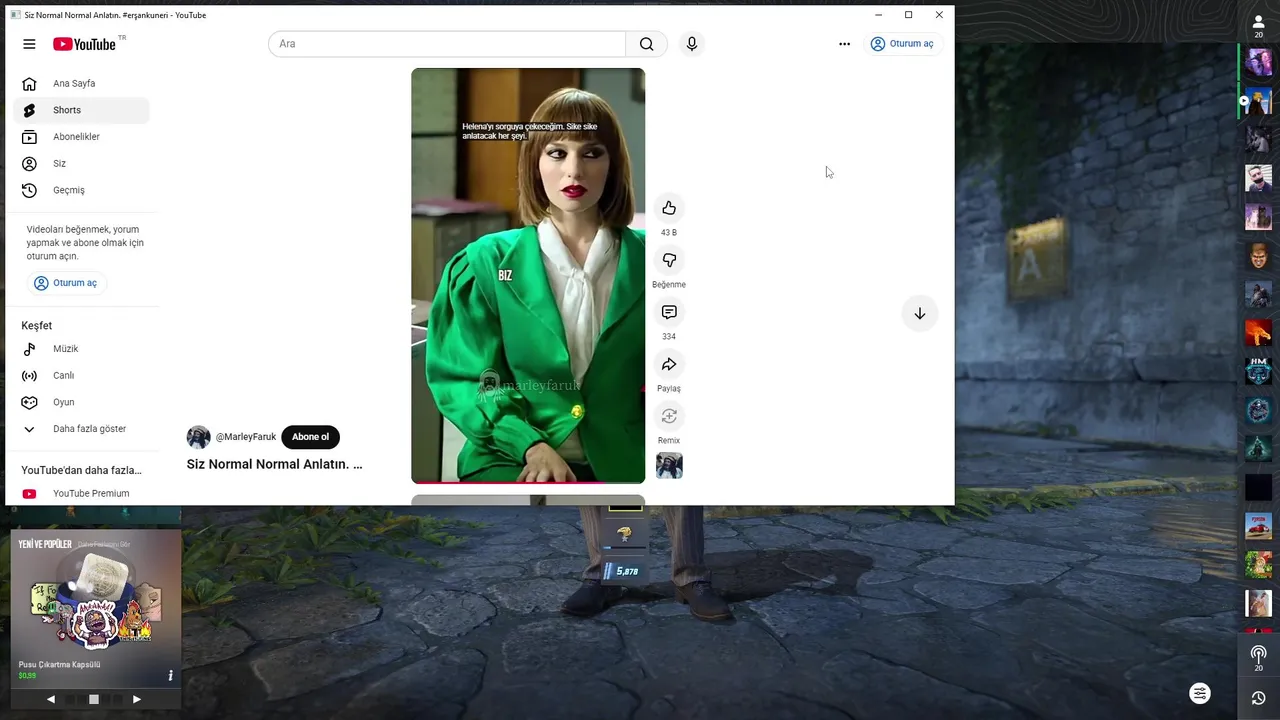Go to next short with down arrow
Viewport: 1280px width, 720px height.
click(x=920, y=313)
